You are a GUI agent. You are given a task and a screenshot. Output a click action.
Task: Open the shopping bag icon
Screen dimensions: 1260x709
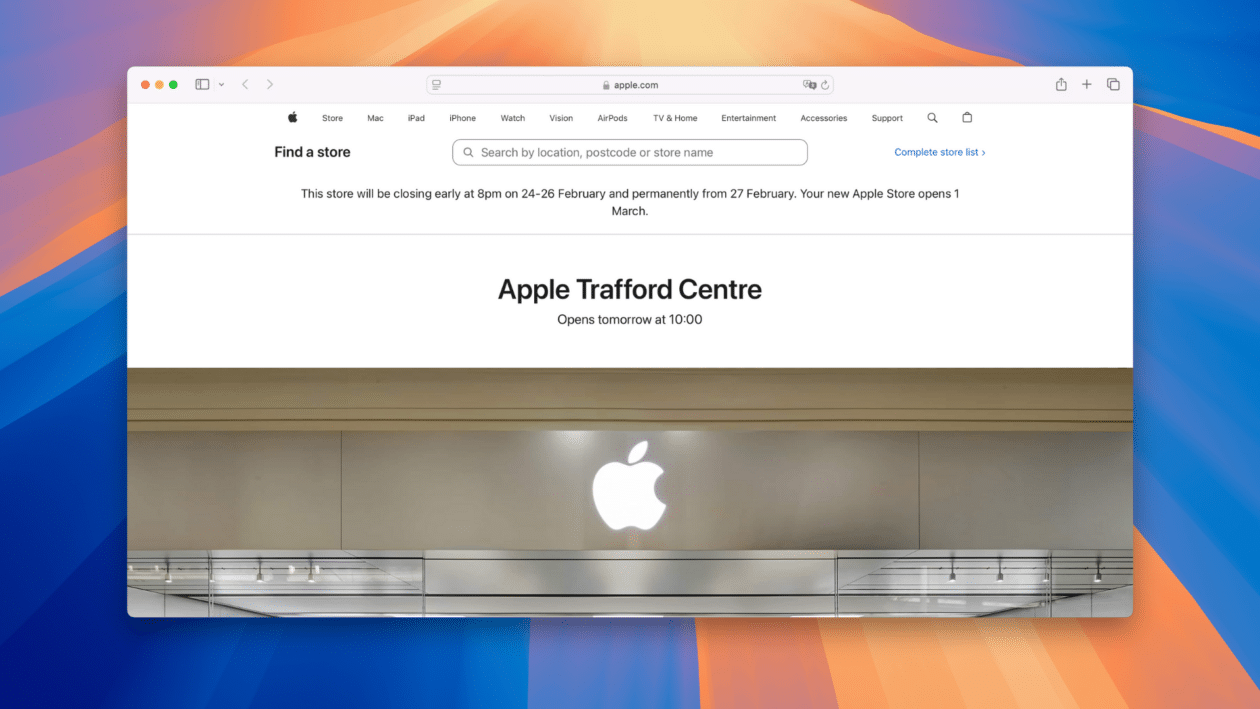pyautogui.click(x=967, y=118)
